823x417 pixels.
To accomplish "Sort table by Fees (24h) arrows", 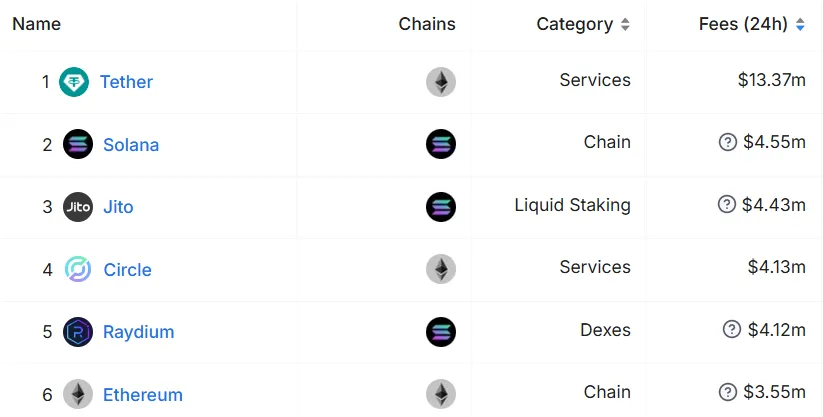I will tap(800, 24).
